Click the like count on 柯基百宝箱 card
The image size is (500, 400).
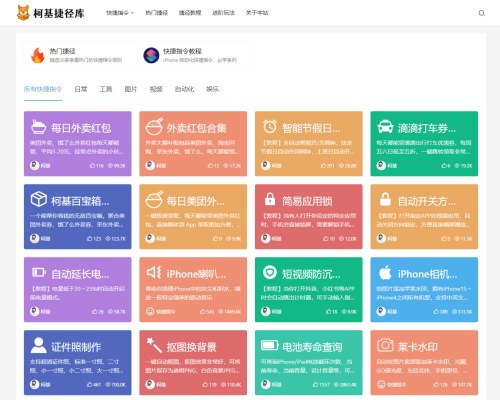point(94,239)
